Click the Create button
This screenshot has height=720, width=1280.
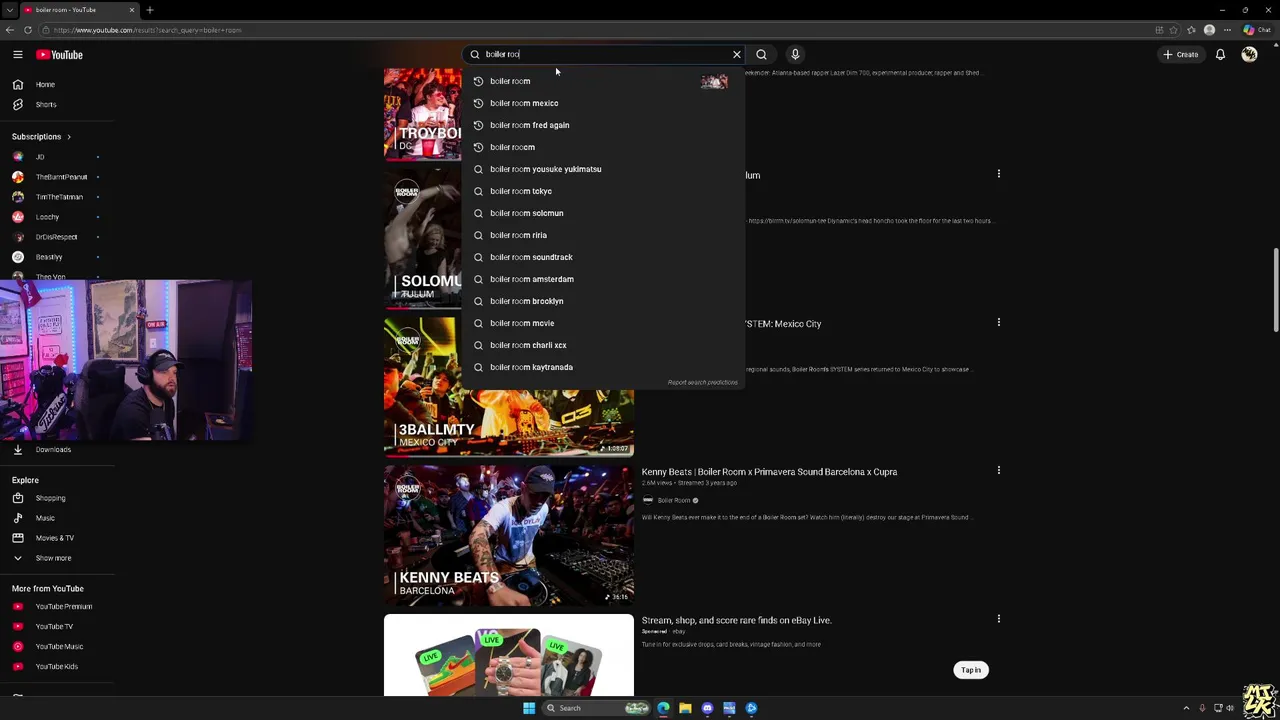tap(1181, 54)
